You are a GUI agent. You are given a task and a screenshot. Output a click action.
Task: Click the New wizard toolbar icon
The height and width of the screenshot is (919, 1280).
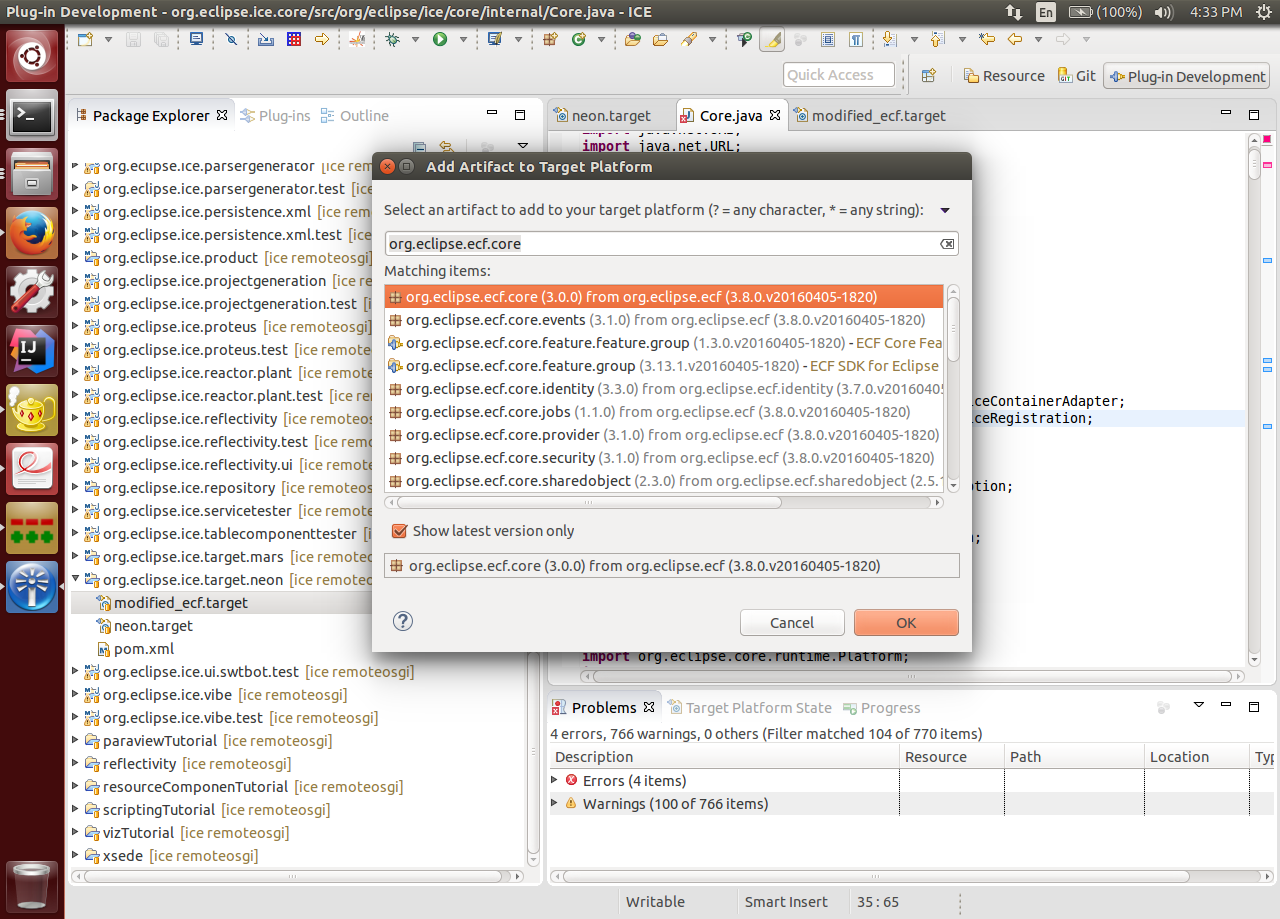[85, 40]
